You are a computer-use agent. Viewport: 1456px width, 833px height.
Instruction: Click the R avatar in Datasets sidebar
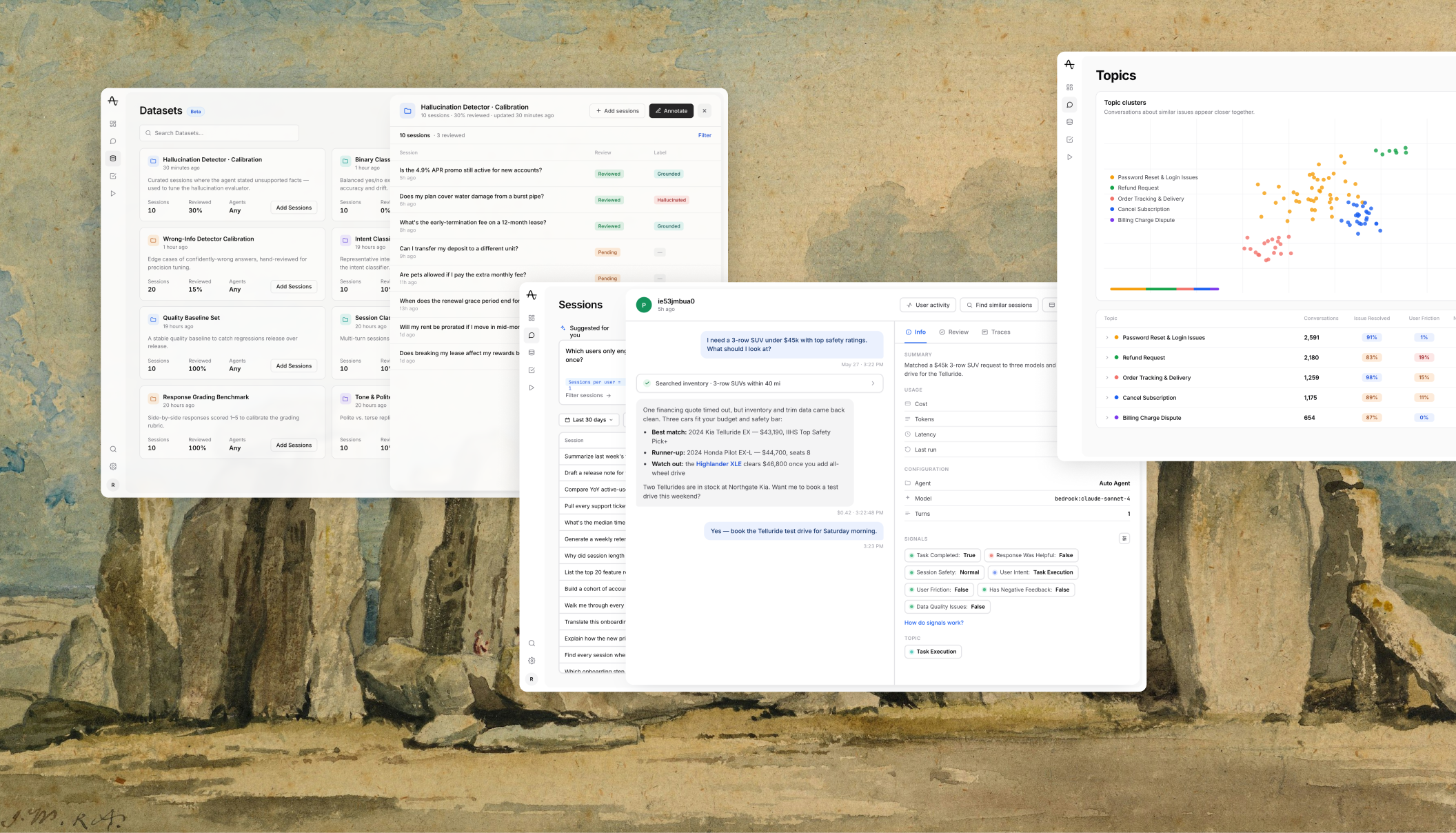[113, 485]
